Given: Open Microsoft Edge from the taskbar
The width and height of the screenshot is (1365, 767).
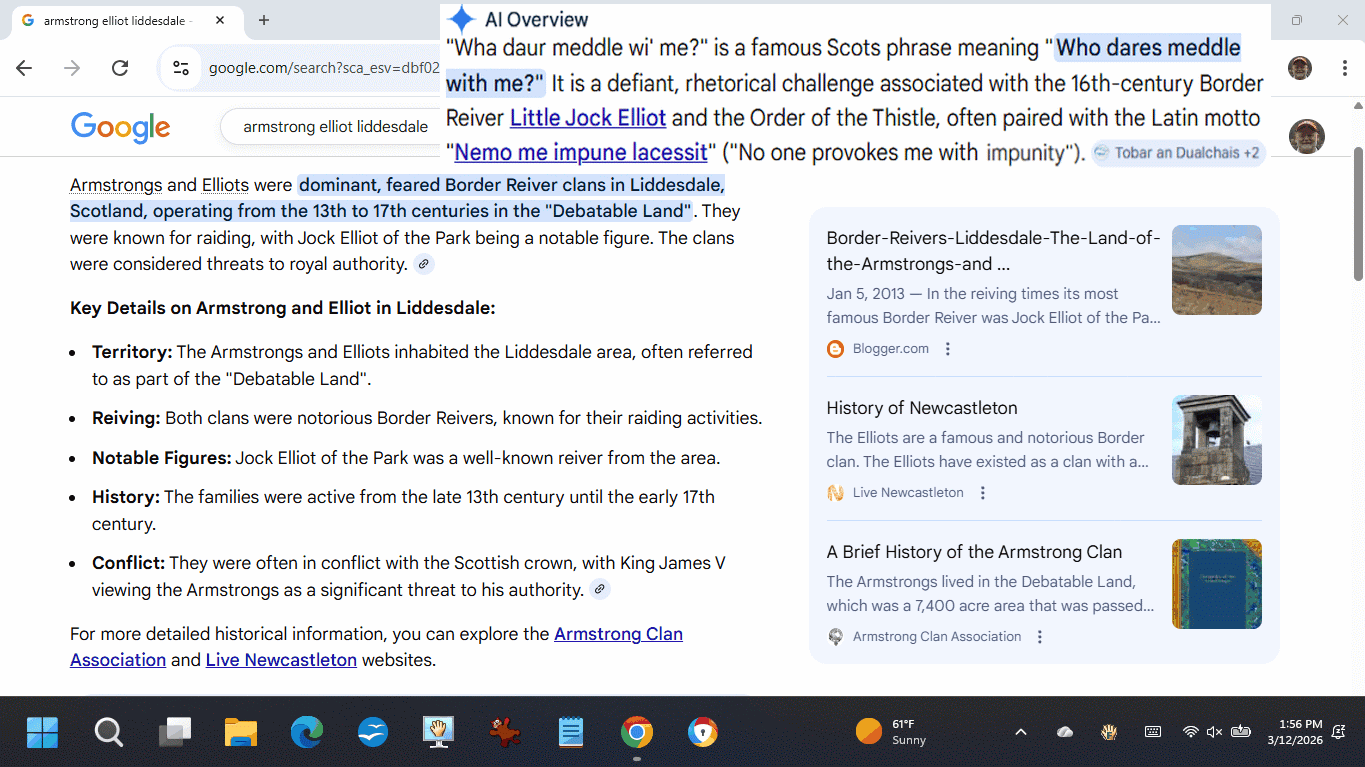Looking at the screenshot, I should point(307,733).
